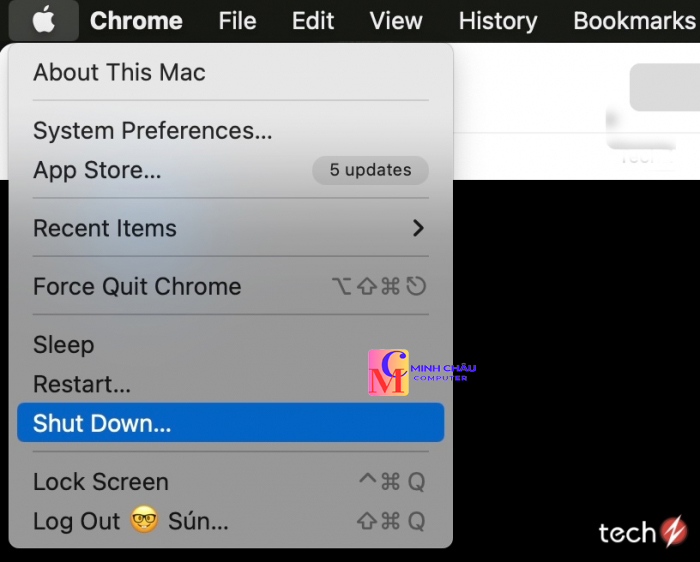Open the History menu

coord(497,20)
